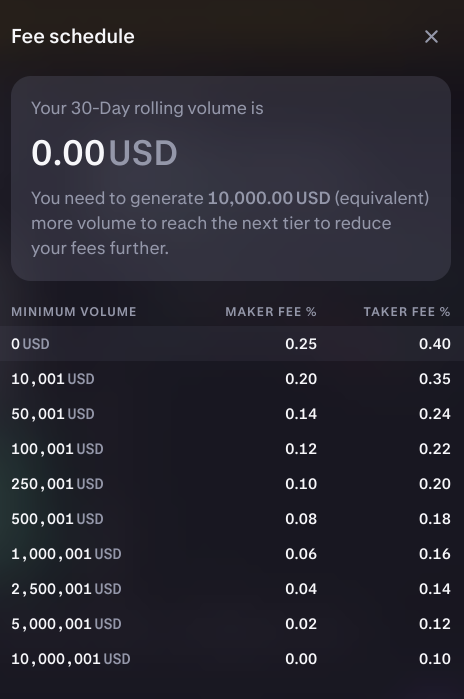Select the 0.00 USD rolling volume value
The width and height of the screenshot is (464, 699).
(104, 153)
